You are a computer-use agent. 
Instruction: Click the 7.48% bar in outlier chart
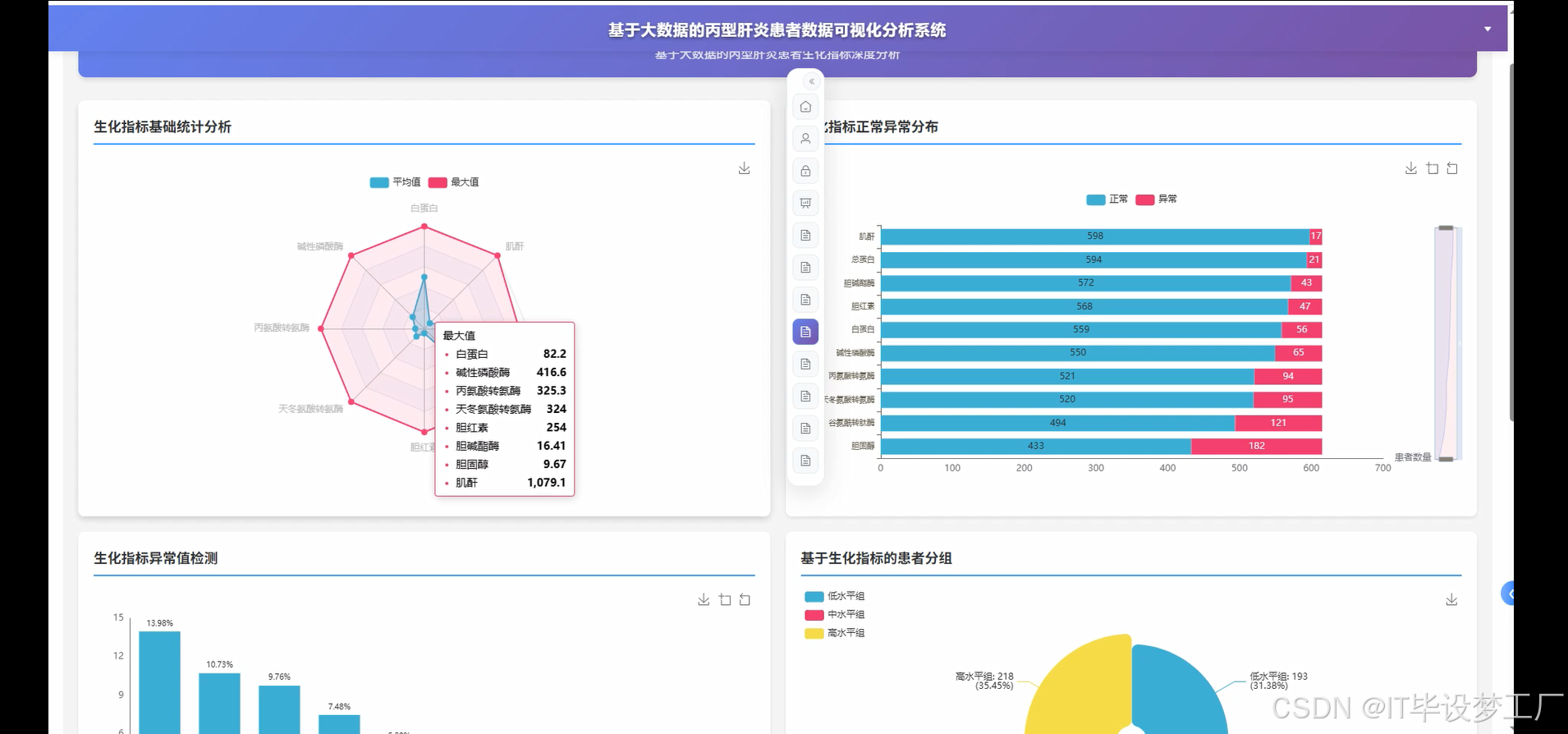pyautogui.click(x=339, y=724)
